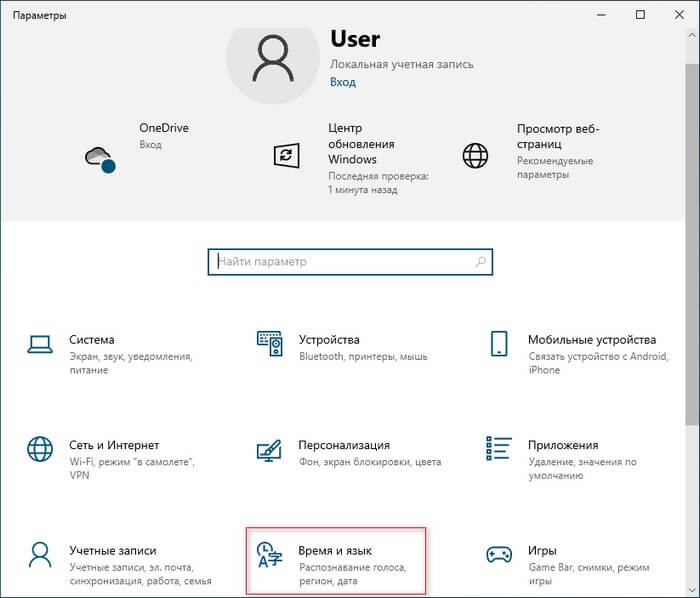Viewport: 700px width, 598px height.
Task: Open the "Система" settings category label
Action: (x=92, y=340)
